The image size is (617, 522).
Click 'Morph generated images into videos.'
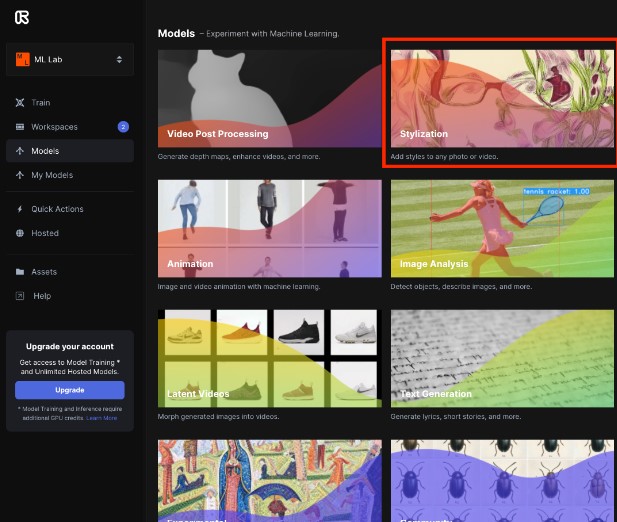coord(218,417)
